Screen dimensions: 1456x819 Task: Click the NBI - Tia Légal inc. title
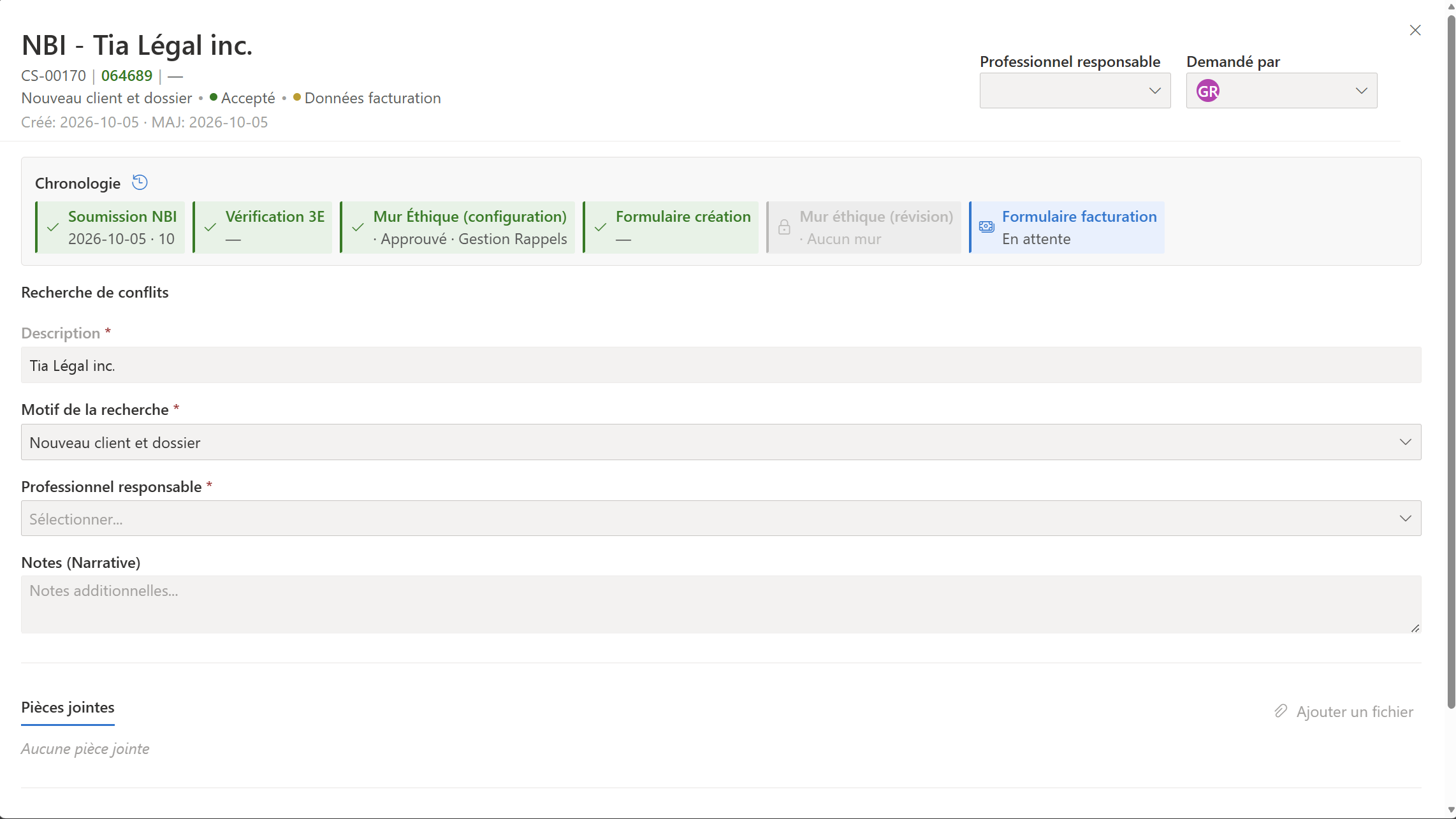pos(137,45)
